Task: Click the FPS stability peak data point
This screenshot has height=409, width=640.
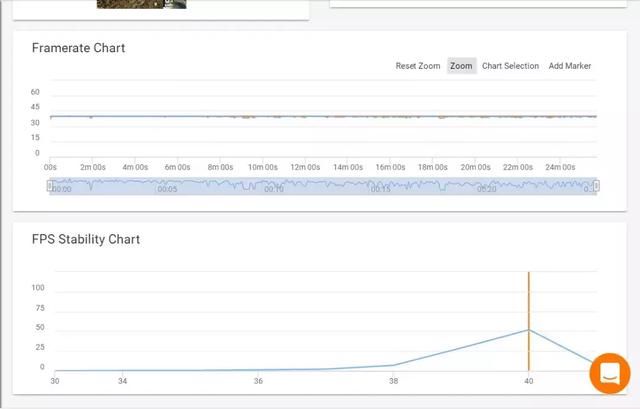Action: [x=528, y=330]
